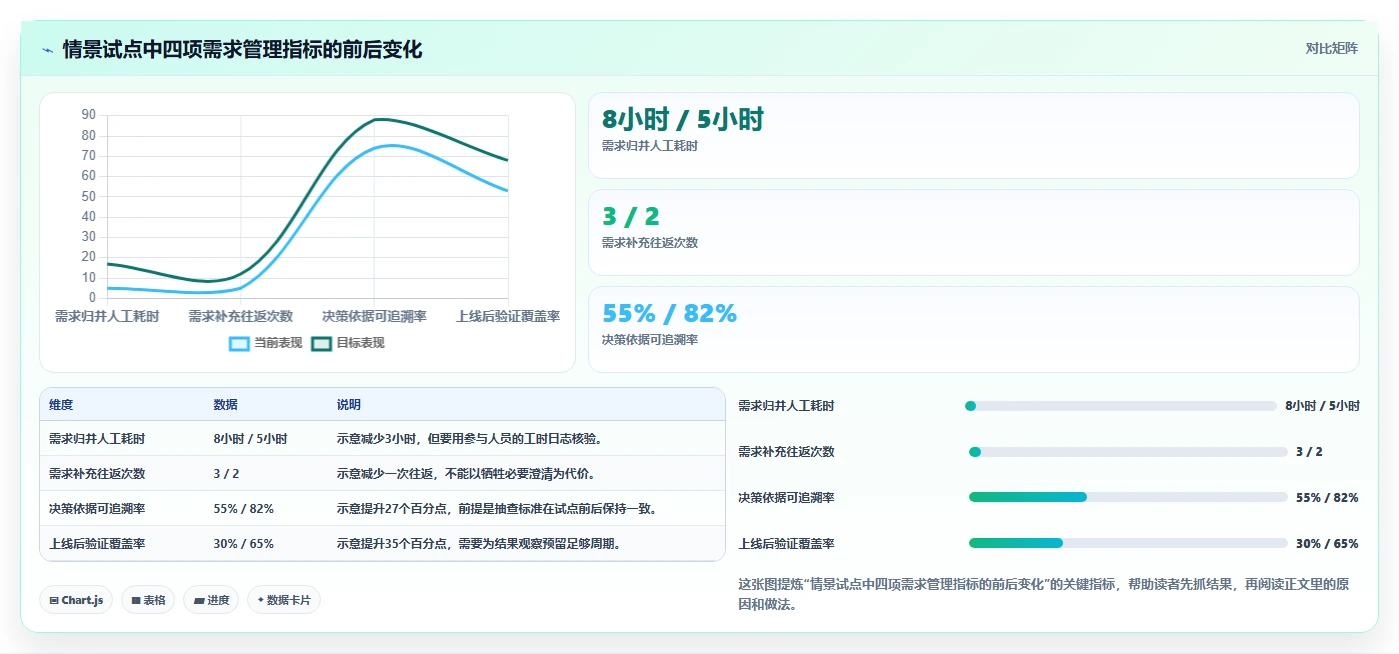Screen dimensions: 1399x654
Task: Toggle the 当前表现 legend swatch
Action: (x=240, y=343)
